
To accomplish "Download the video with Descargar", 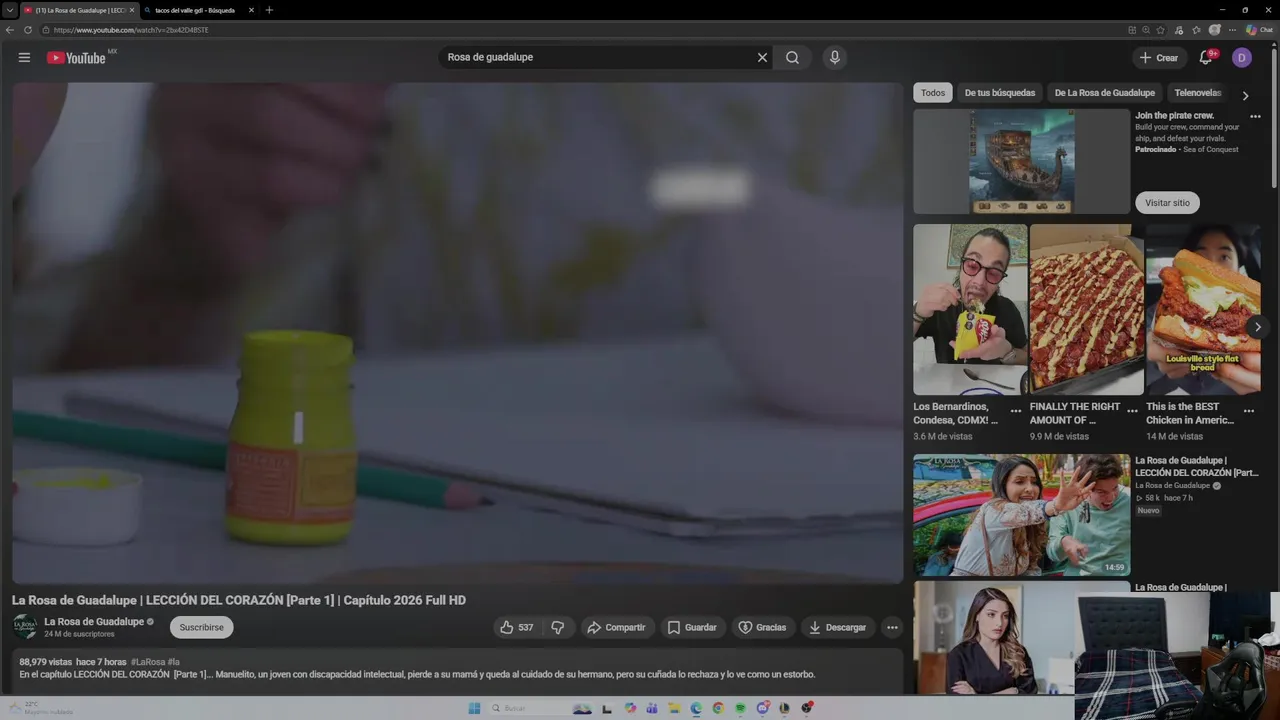I will (x=838, y=627).
